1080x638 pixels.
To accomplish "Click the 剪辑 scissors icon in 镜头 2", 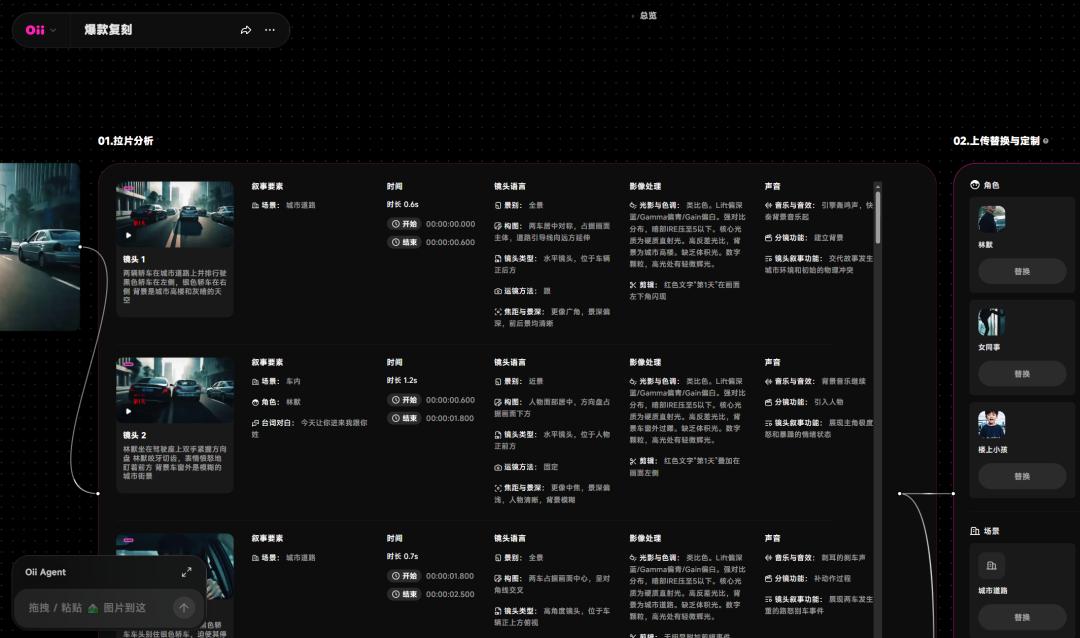I will tap(633, 461).
